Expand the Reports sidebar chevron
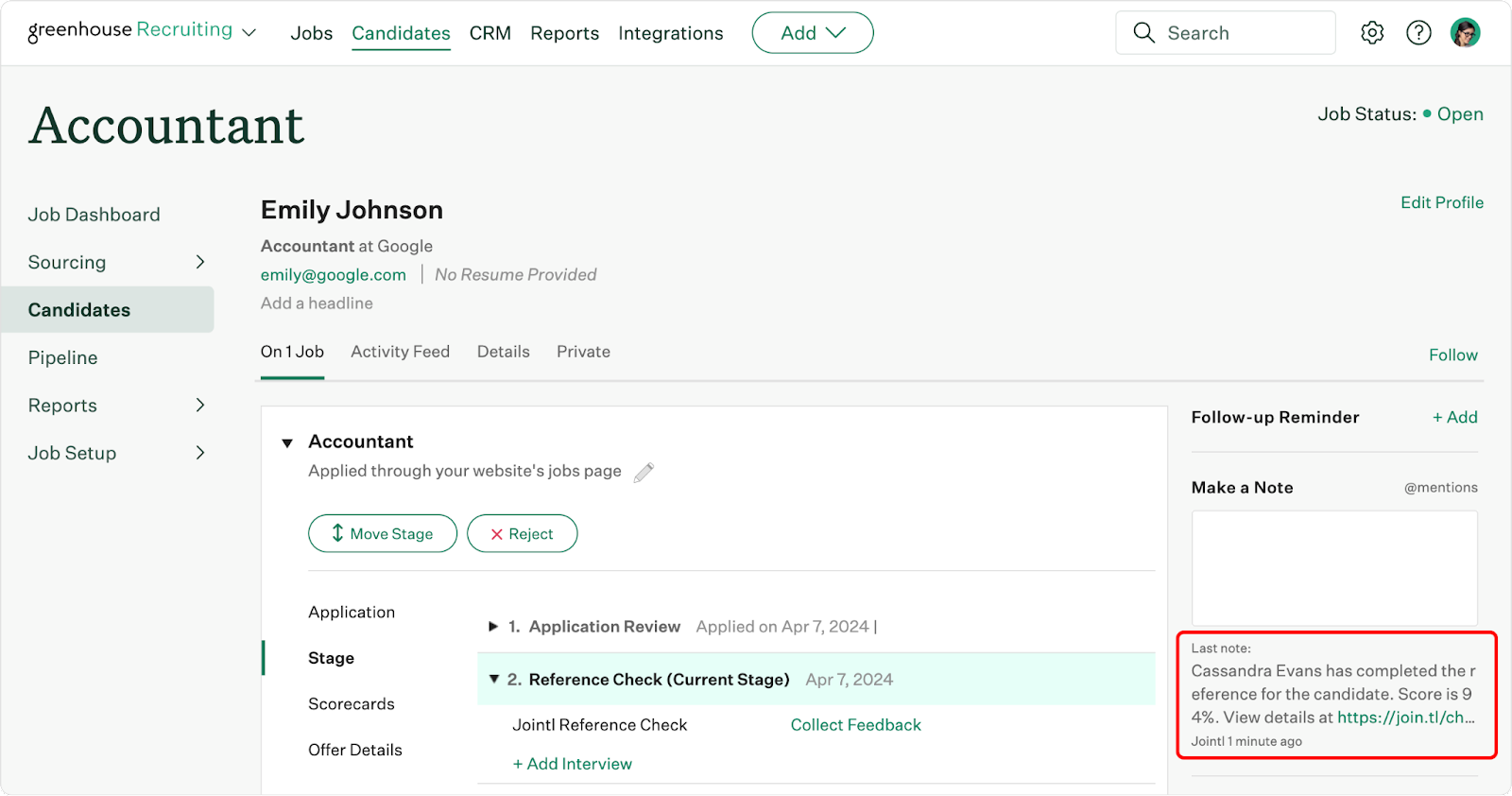Image resolution: width=1512 pixels, height=796 pixels. pyautogui.click(x=200, y=405)
